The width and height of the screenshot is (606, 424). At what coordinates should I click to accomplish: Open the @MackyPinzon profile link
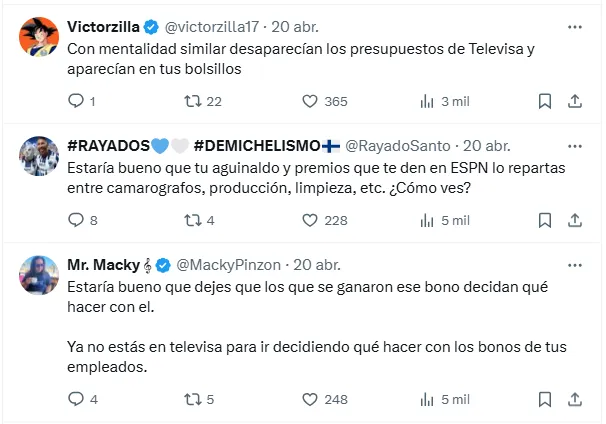click(x=230, y=265)
